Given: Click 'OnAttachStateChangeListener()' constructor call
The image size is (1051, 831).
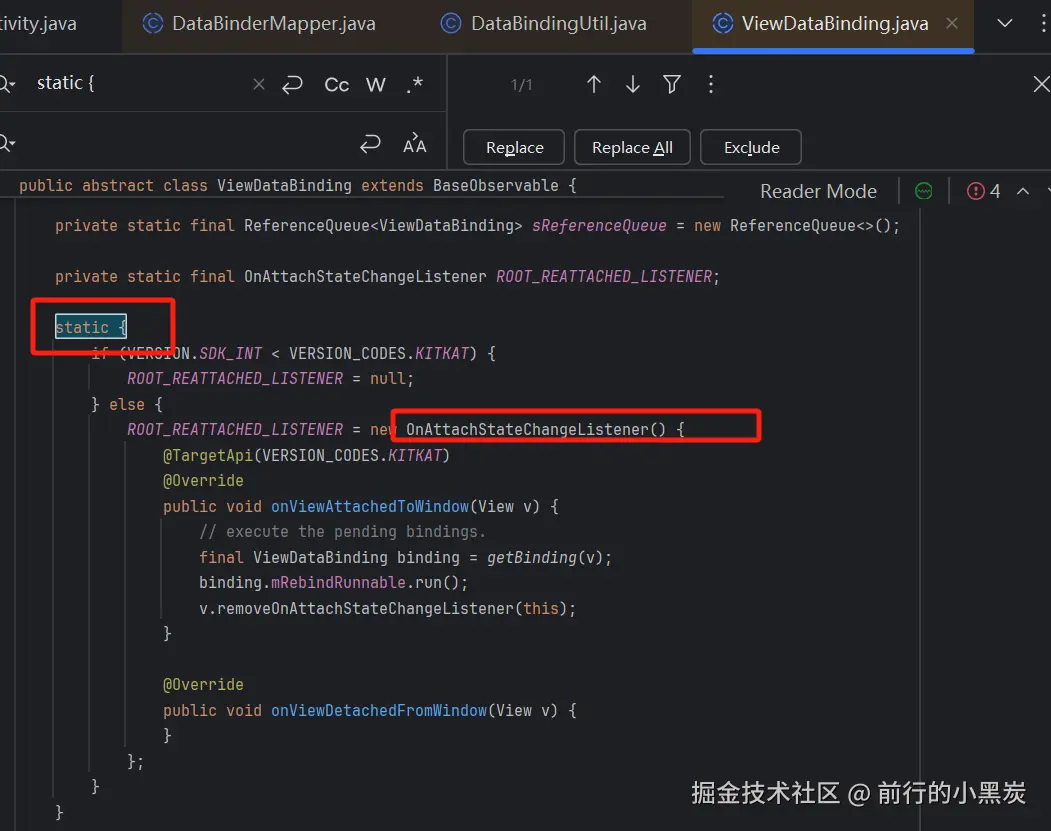Looking at the screenshot, I should point(536,430).
